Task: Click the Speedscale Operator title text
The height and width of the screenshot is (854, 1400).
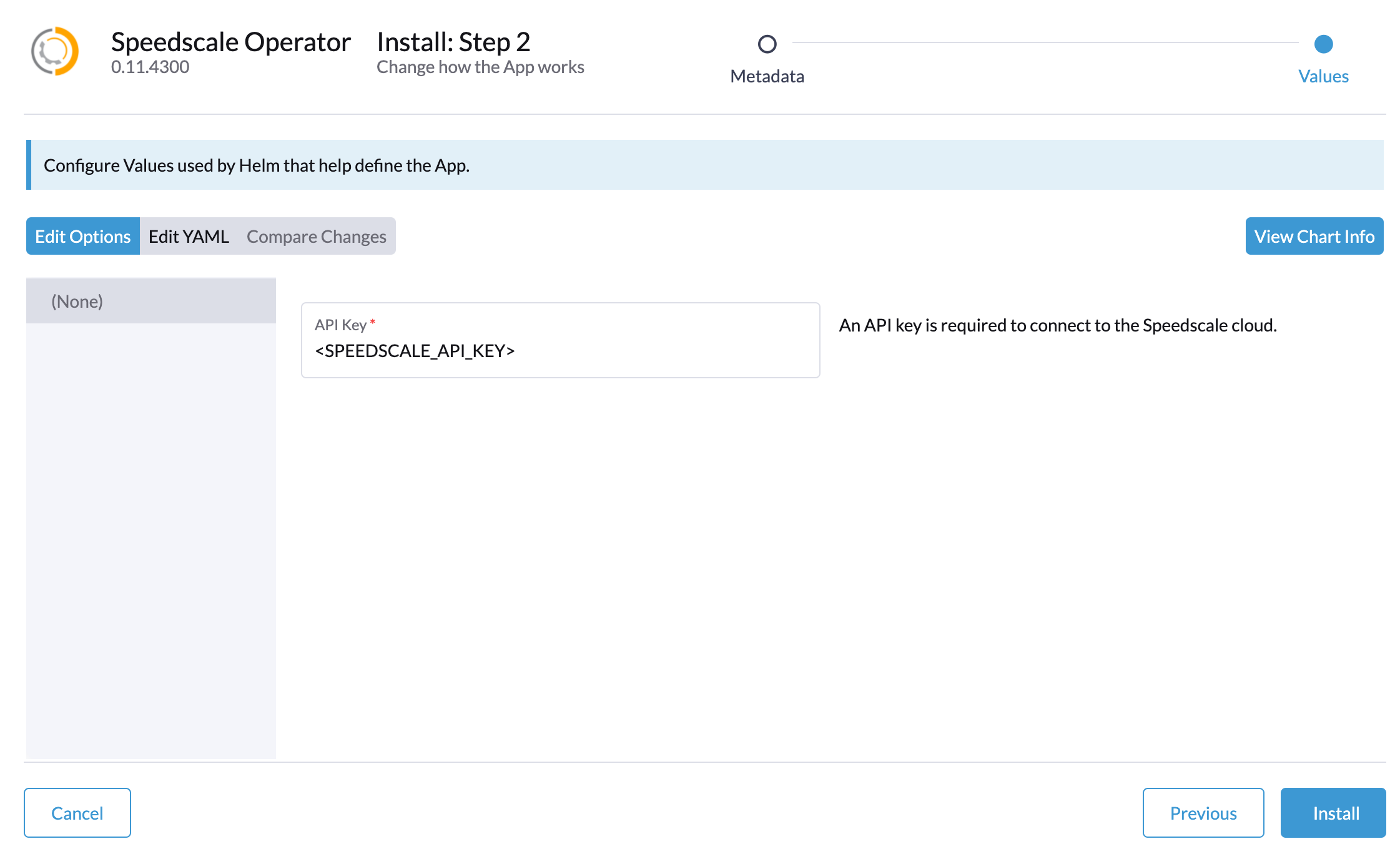Action: [231, 42]
